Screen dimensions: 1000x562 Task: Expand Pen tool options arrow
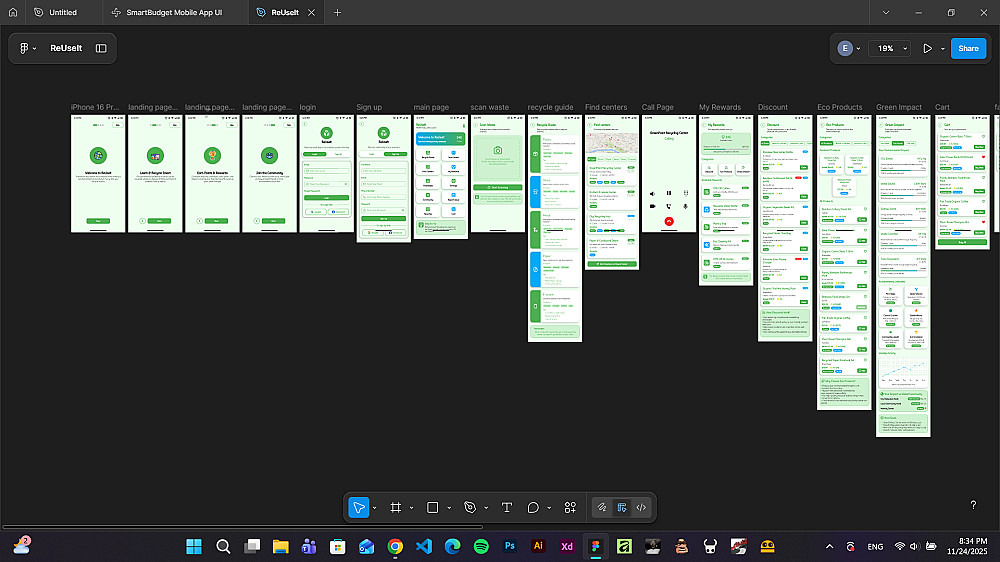(x=486, y=508)
